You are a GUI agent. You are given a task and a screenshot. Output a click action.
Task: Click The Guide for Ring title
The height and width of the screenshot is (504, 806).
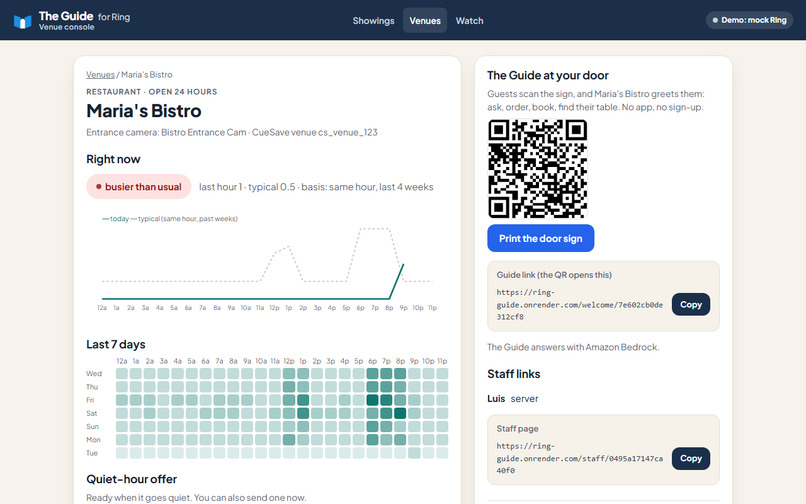click(x=84, y=16)
